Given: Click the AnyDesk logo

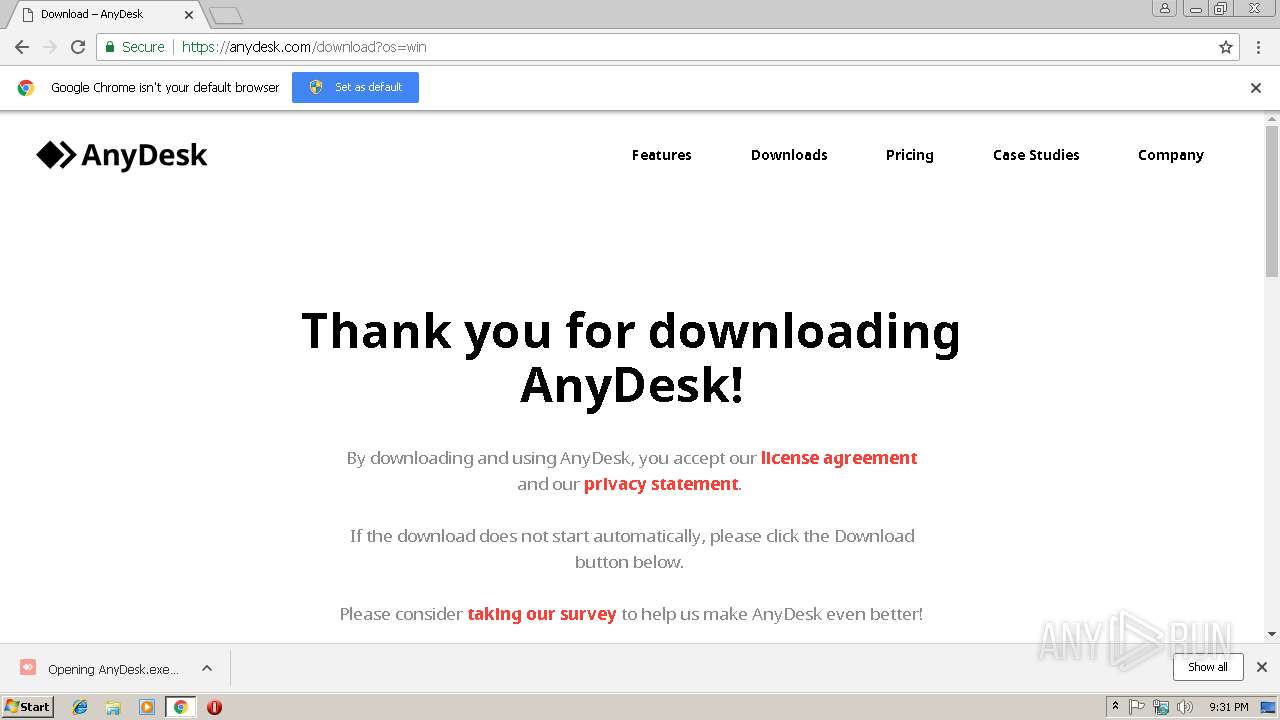Looking at the screenshot, I should [122, 155].
